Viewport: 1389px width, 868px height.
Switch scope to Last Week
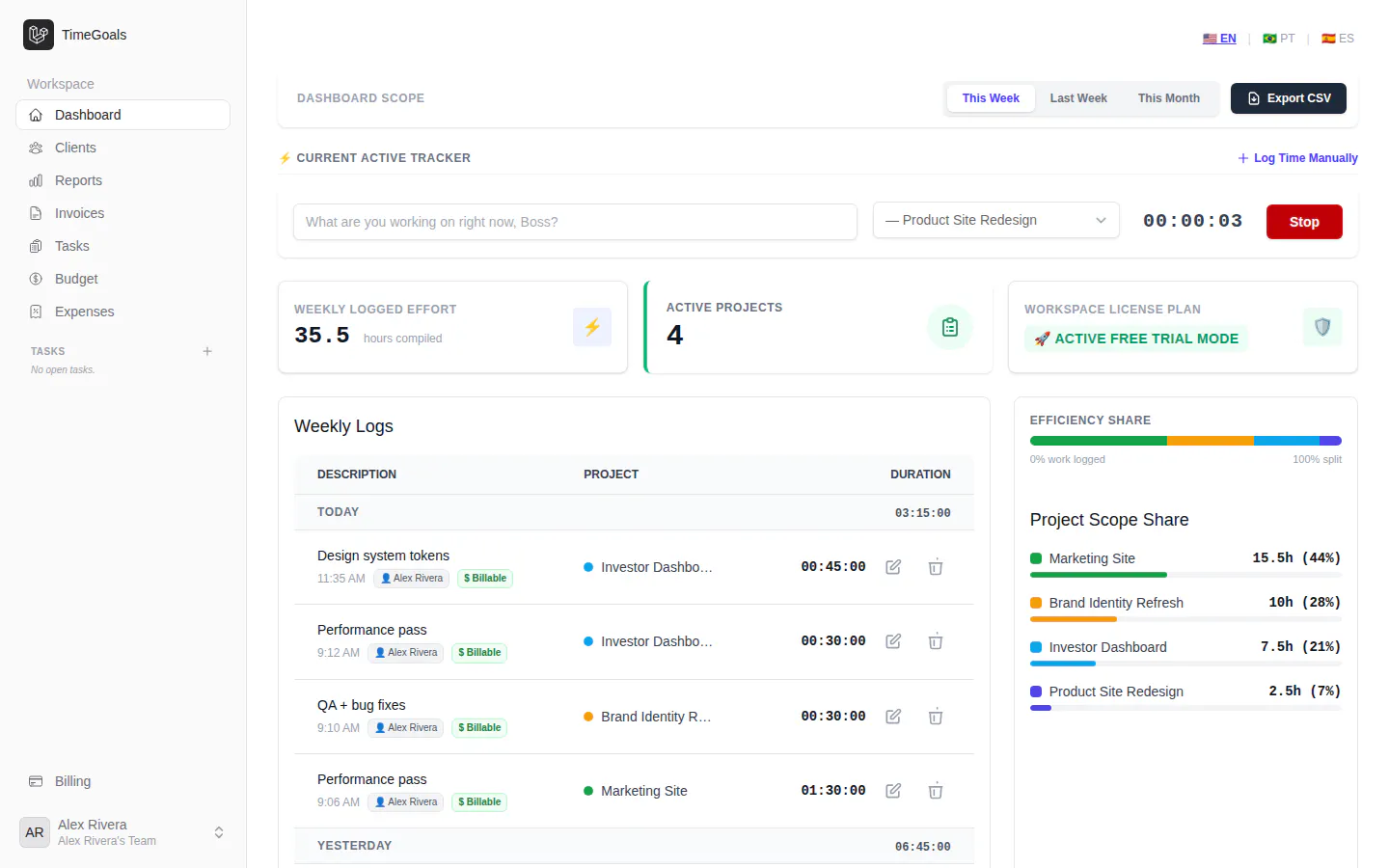(x=1078, y=98)
